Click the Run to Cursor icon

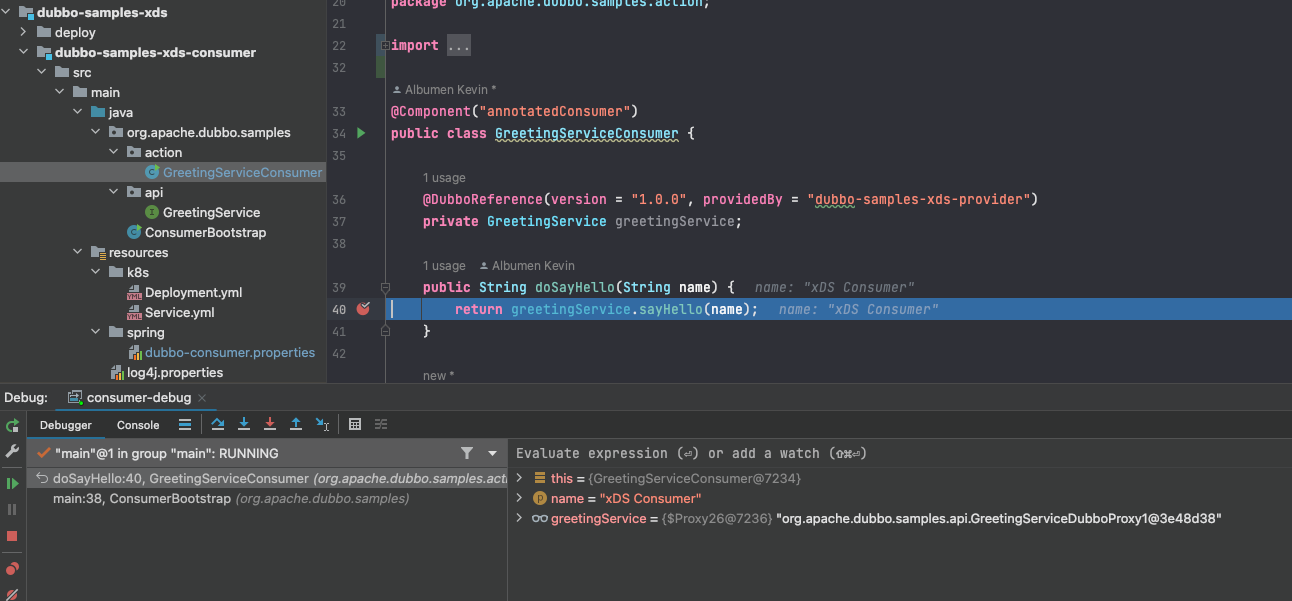pyautogui.click(x=322, y=425)
